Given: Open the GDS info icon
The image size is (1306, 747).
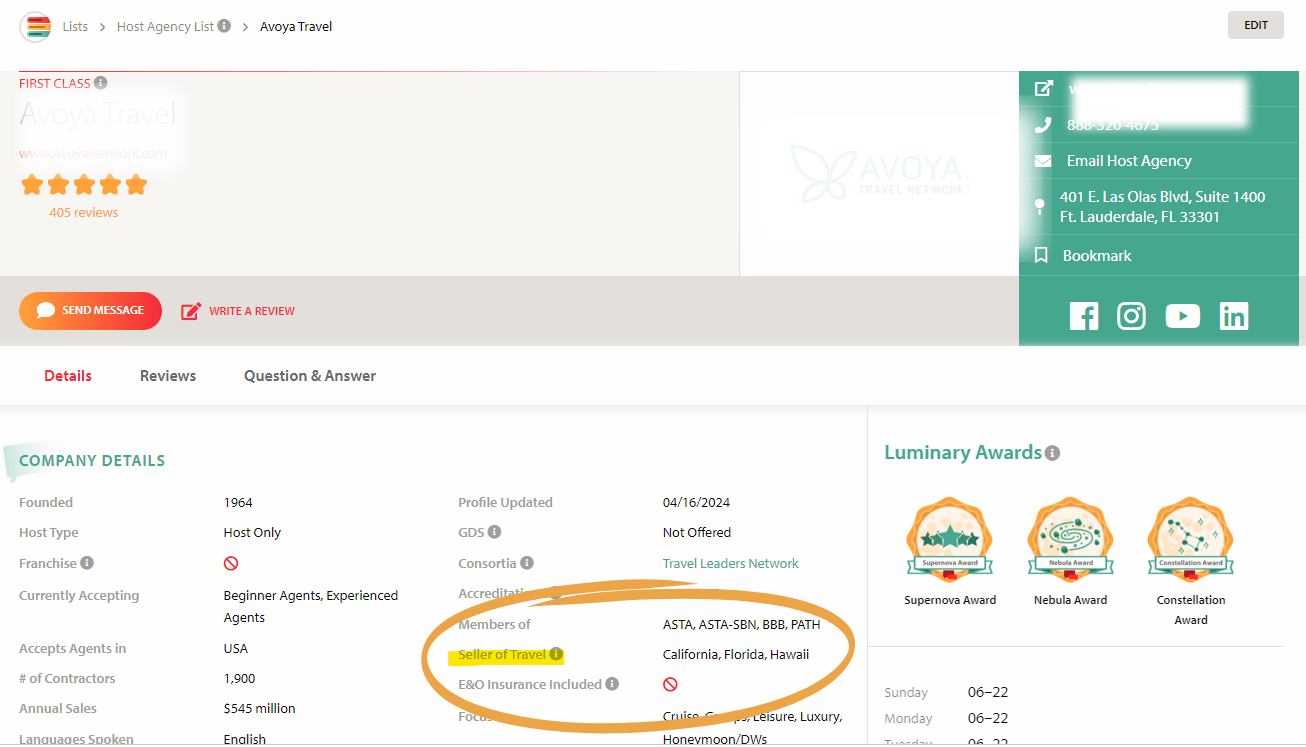Looking at the screenshot, I should click(x=494, y=532).
